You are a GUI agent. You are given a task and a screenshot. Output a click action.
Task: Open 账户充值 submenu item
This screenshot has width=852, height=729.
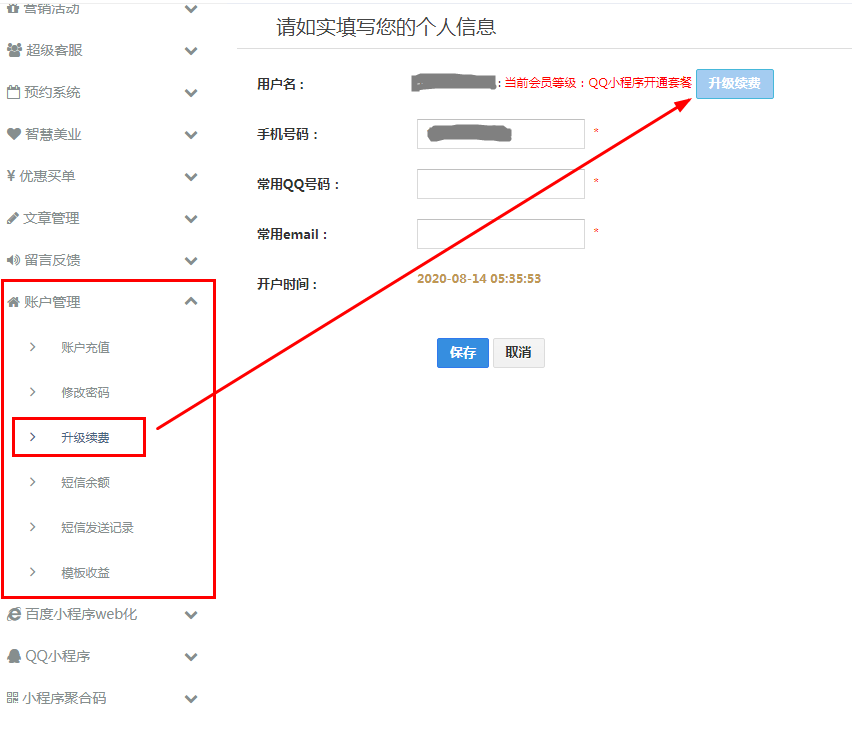(x=85, y=348)
